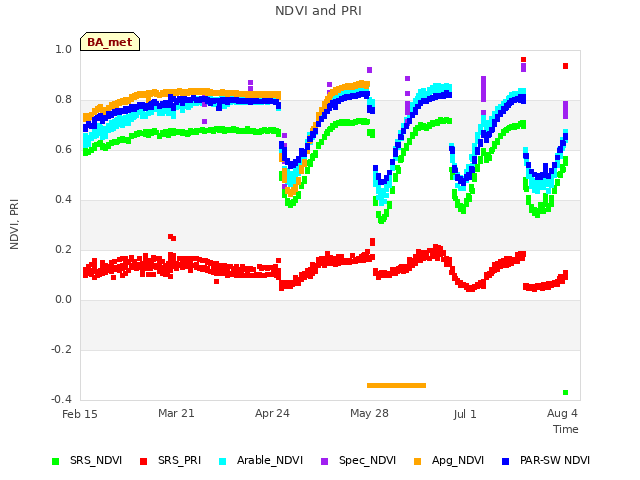The height and width of the screenshot is (480, 640).
Task: Click the May 28 x-axis tick label
Action: pyautogui.click(x=369, y=413)
